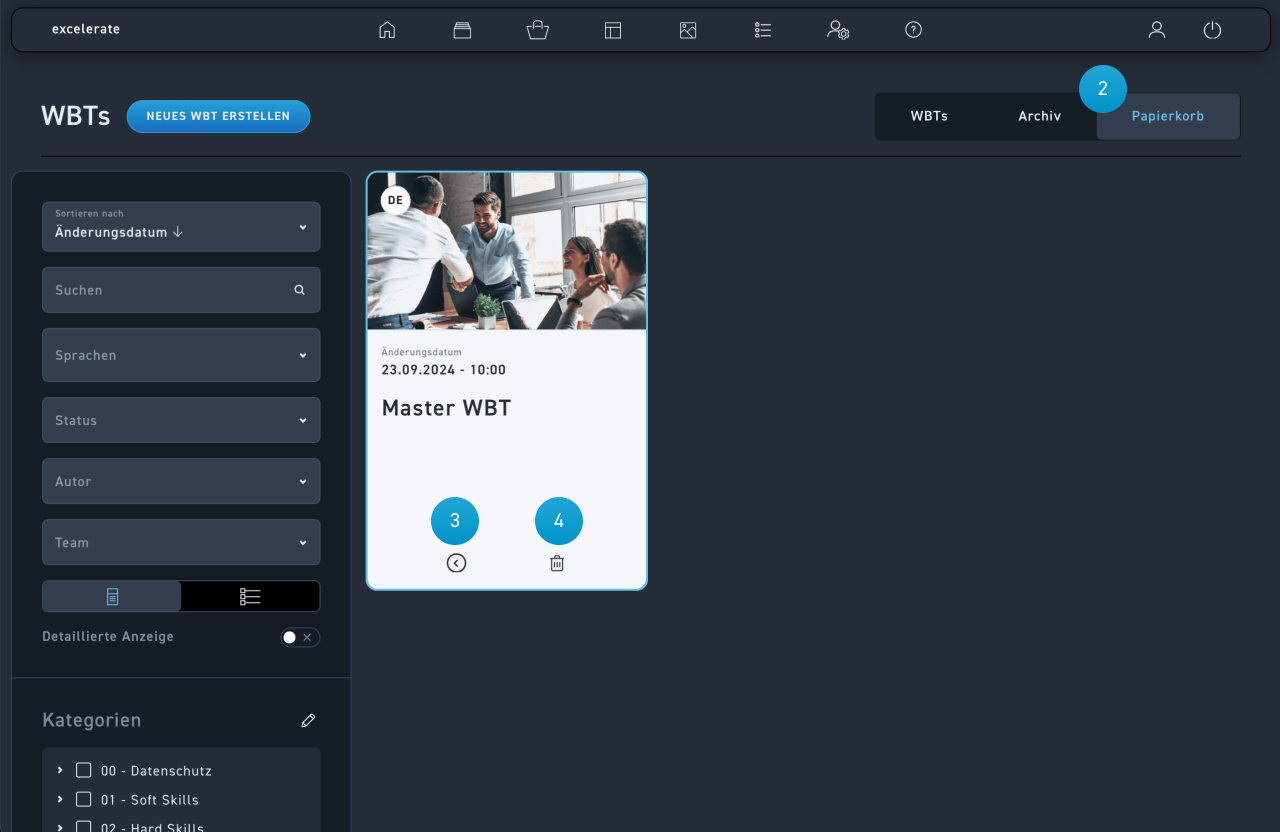Open the media image library icon
Image resolution: width=1280 pixels, height=832 pixels.
coord(688,30)
